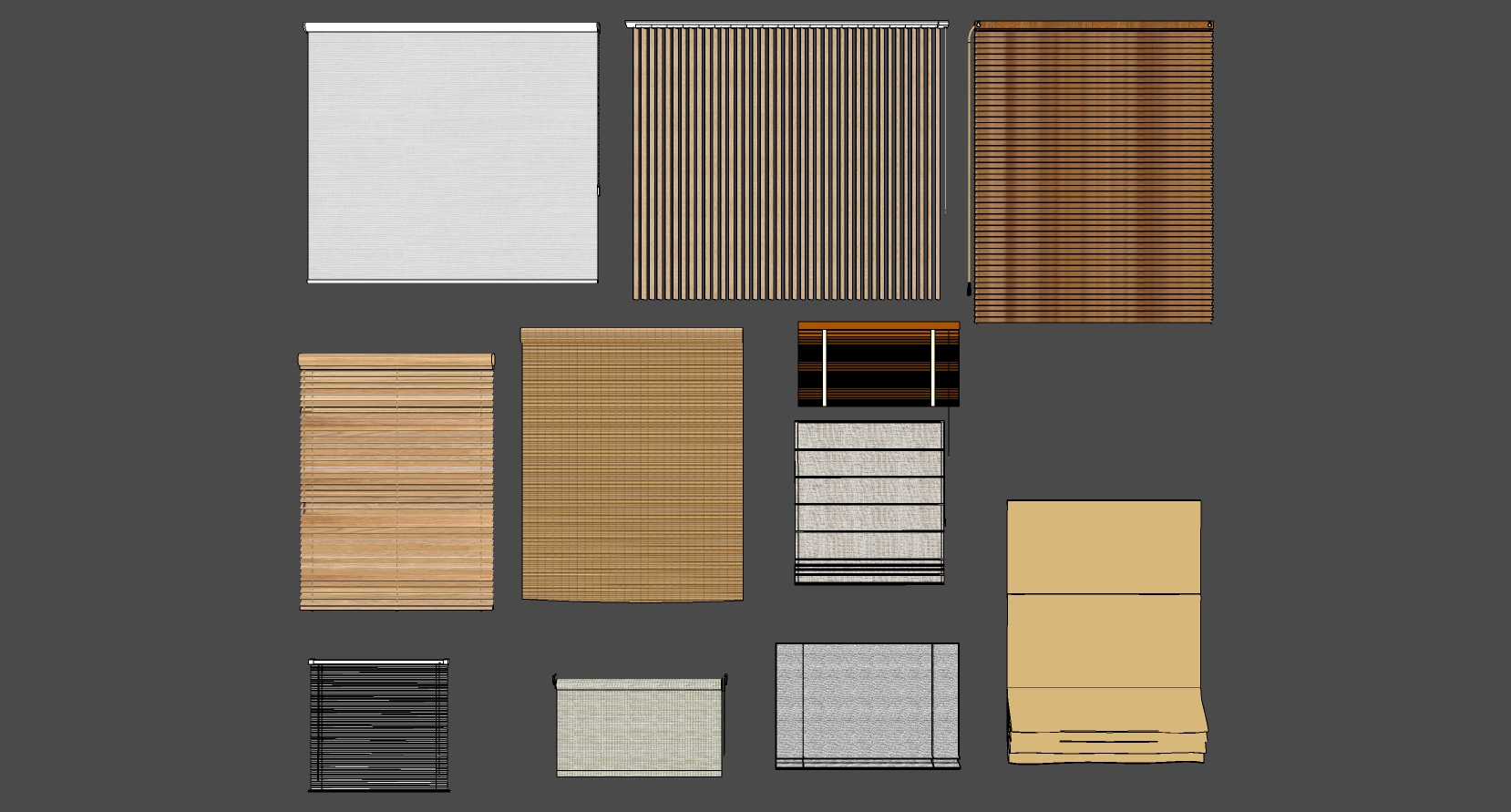Click the top cassette of white roller blind
This screenshot has width=1511, height=812.
(x=452, y=28)
